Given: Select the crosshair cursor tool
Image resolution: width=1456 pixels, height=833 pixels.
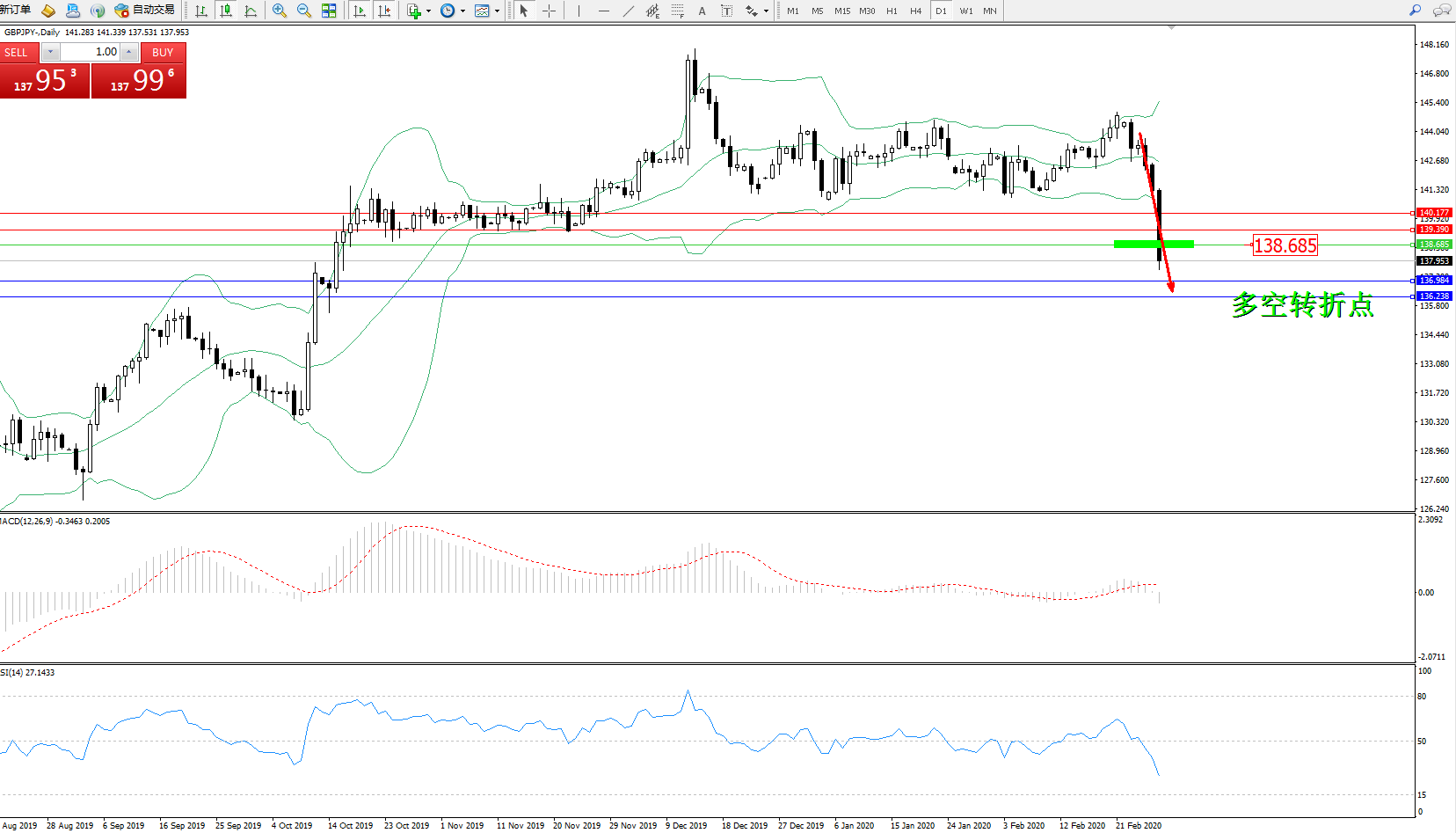Looking at the screenshot, I should tap(550, 11).
